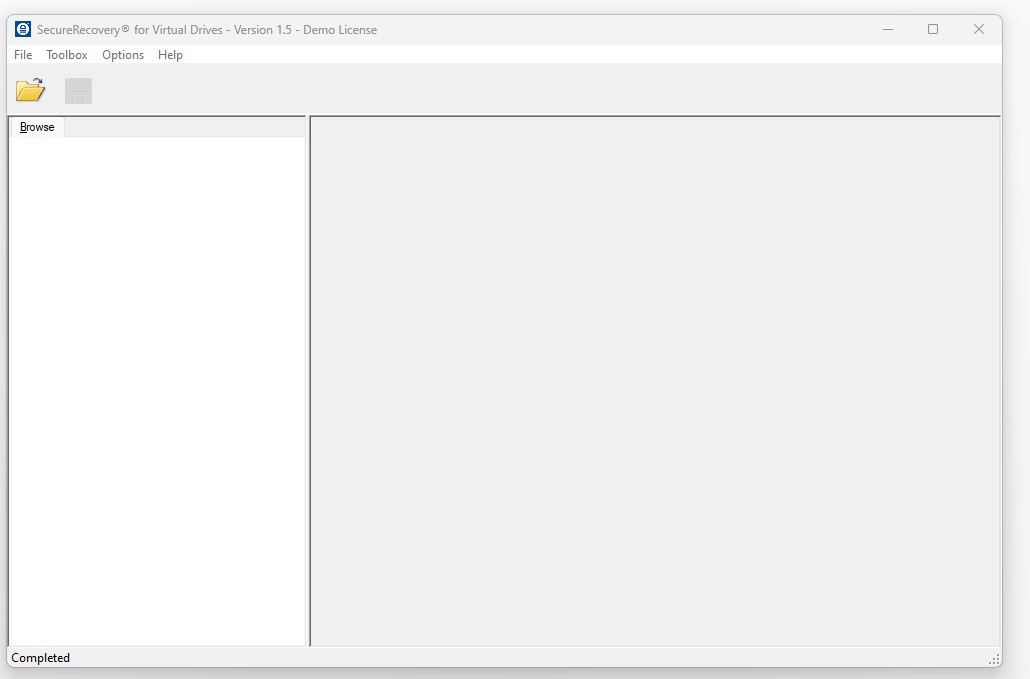This screenshot has width=1030, height=679.
Task: Select the Browse tab
Action: coord(37,127)
